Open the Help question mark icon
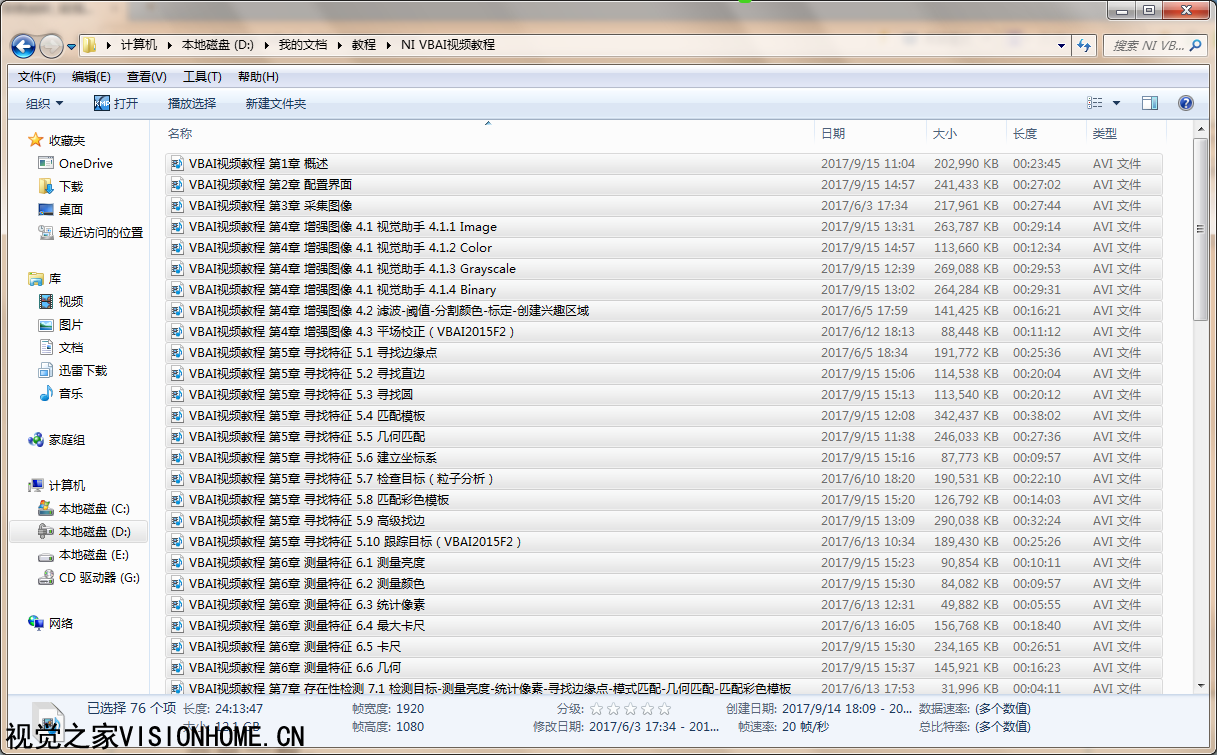The width and height of the screenshot is (1217, 755). pyautogui.click(x=1186, y=103)
